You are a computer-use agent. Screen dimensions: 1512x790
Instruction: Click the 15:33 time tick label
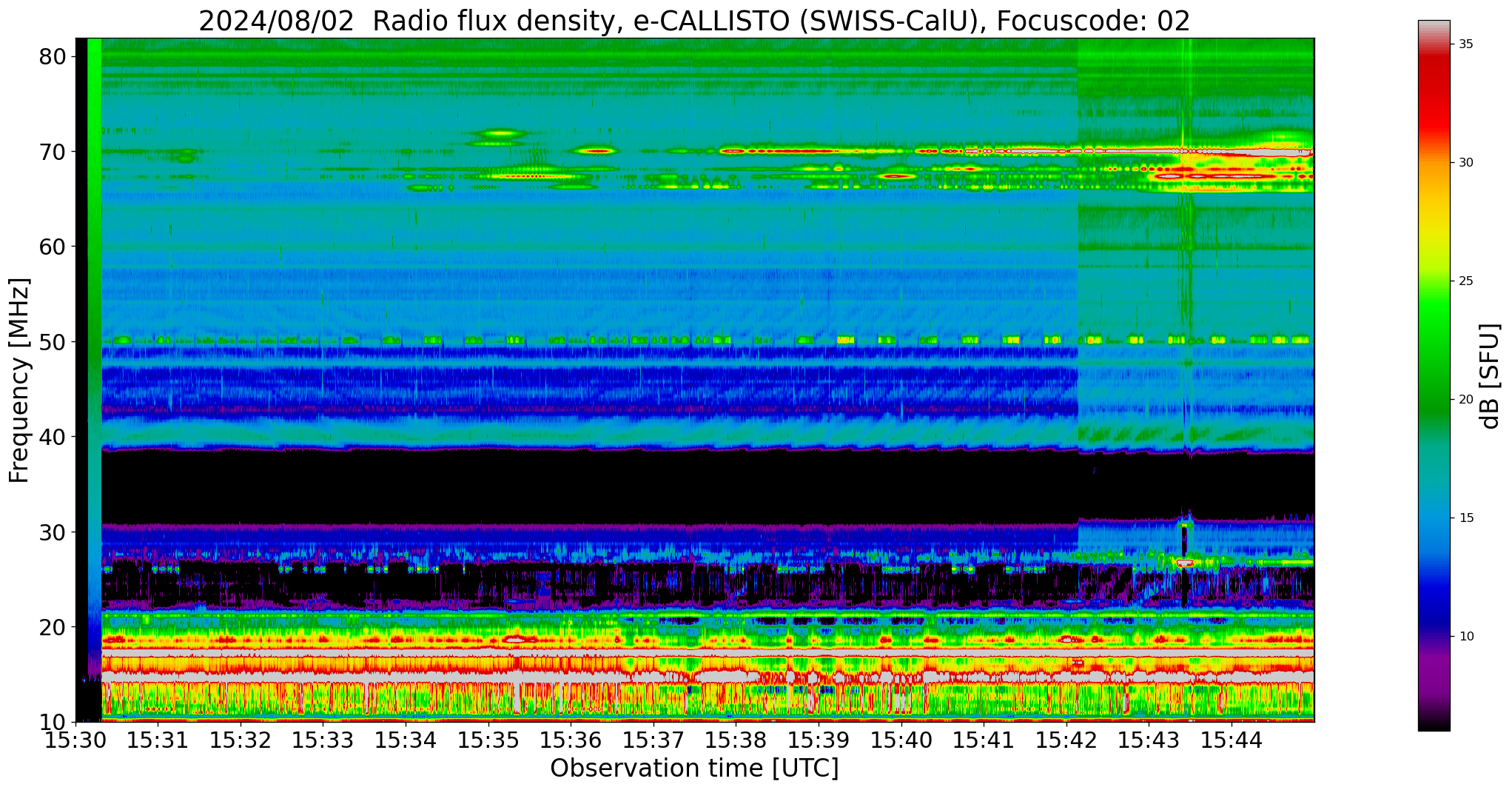[x=322, y=740]
